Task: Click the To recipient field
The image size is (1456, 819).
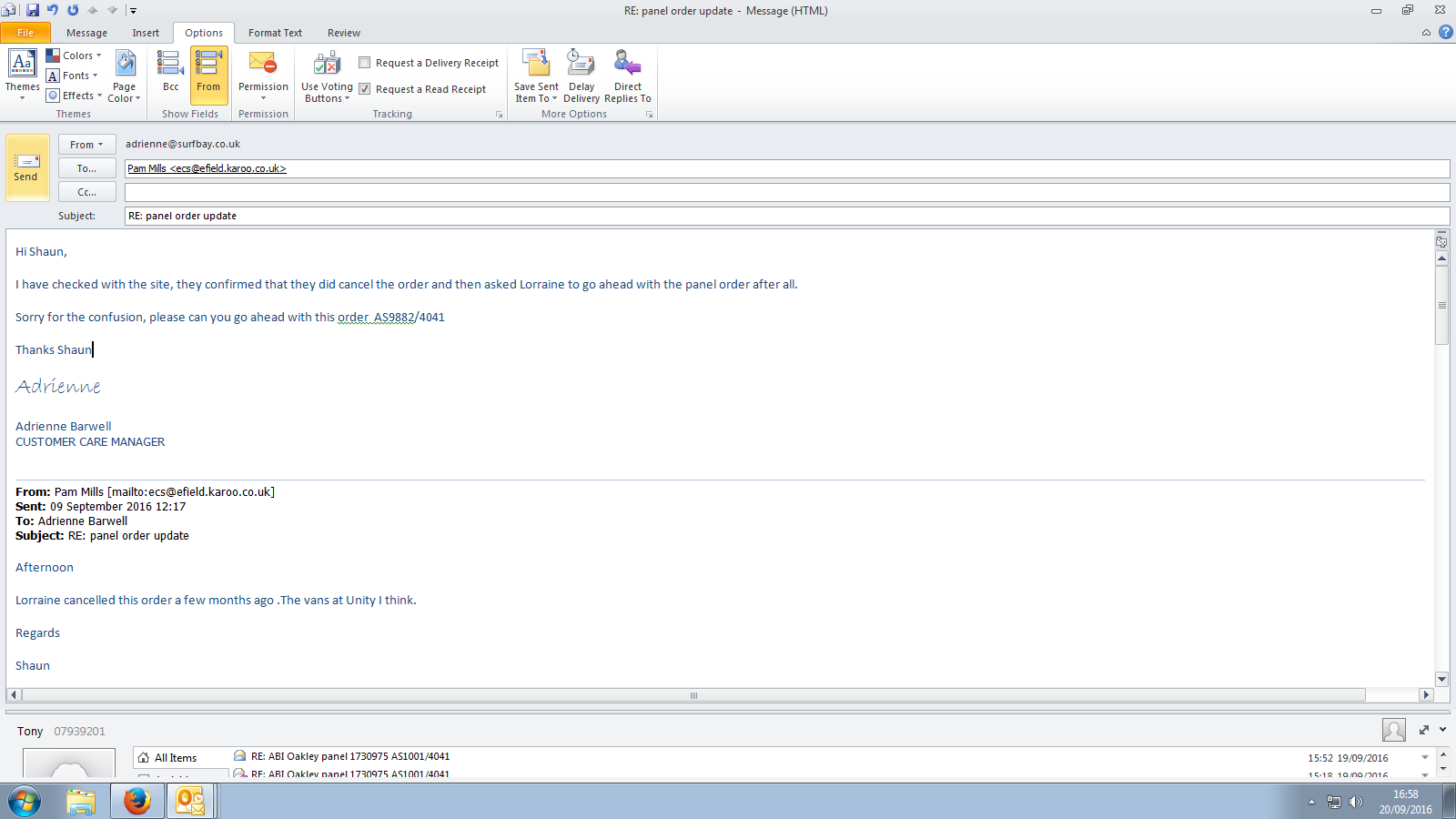Action: pos(787,168)
